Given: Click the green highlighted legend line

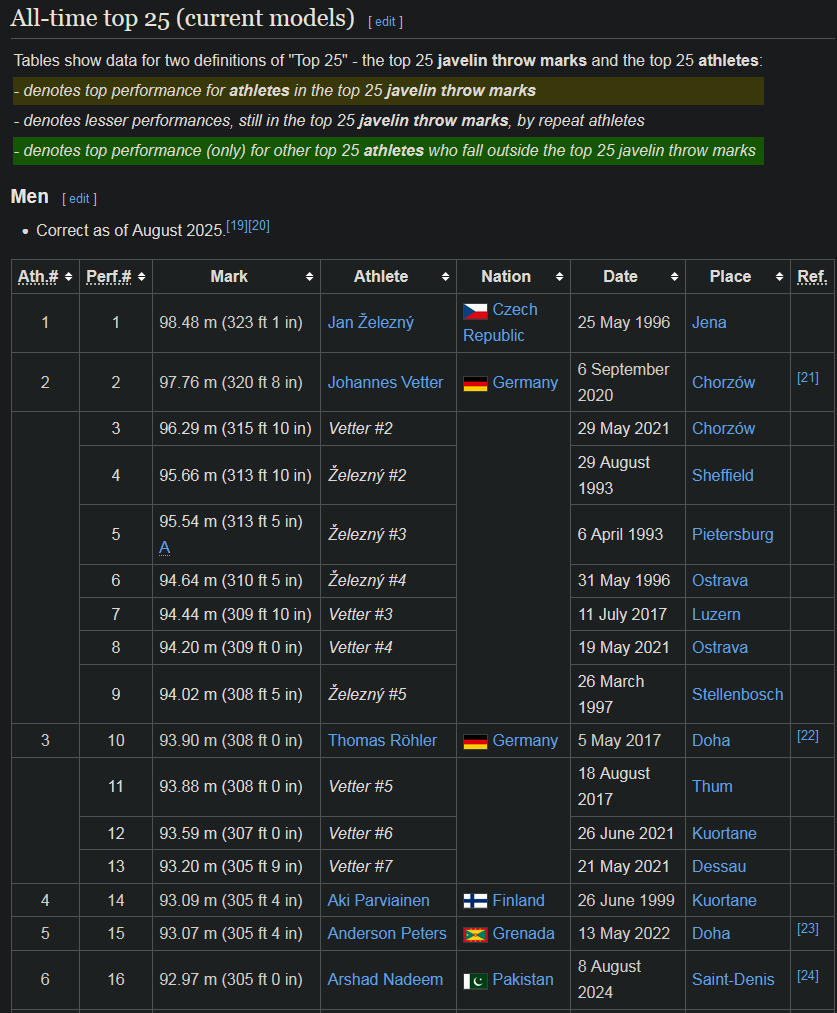Looking at the screenshot, I should (x=388, y=151).
